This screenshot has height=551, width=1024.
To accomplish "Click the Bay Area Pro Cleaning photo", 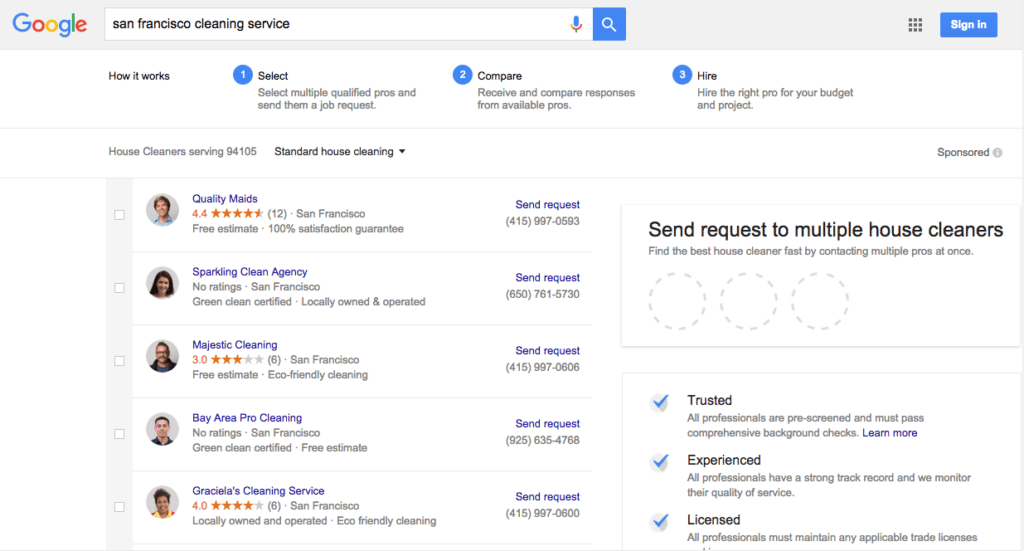I will [x=162, y=429].
